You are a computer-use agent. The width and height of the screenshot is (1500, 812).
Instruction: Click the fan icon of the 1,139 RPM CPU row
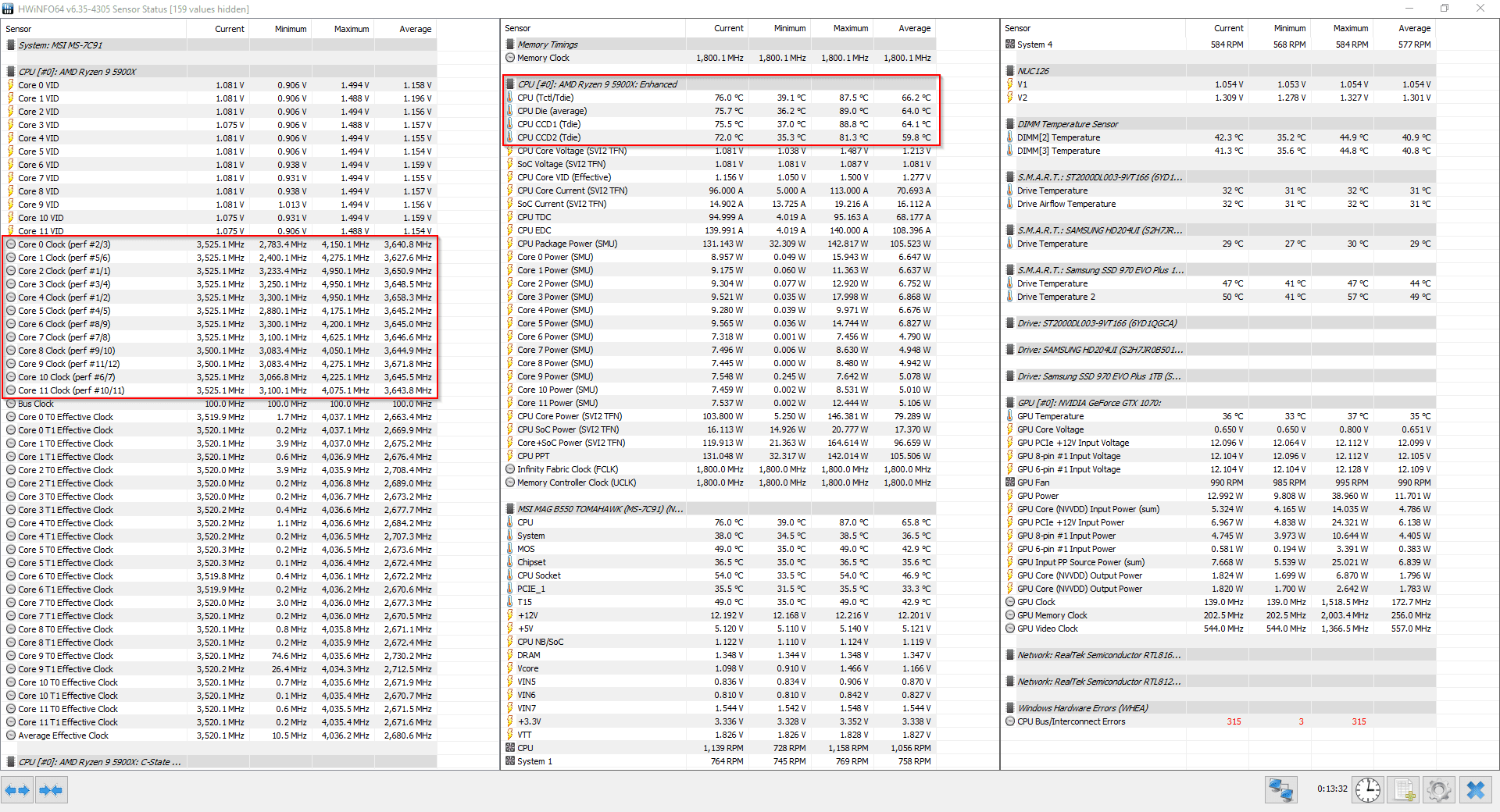coord(510,748)
